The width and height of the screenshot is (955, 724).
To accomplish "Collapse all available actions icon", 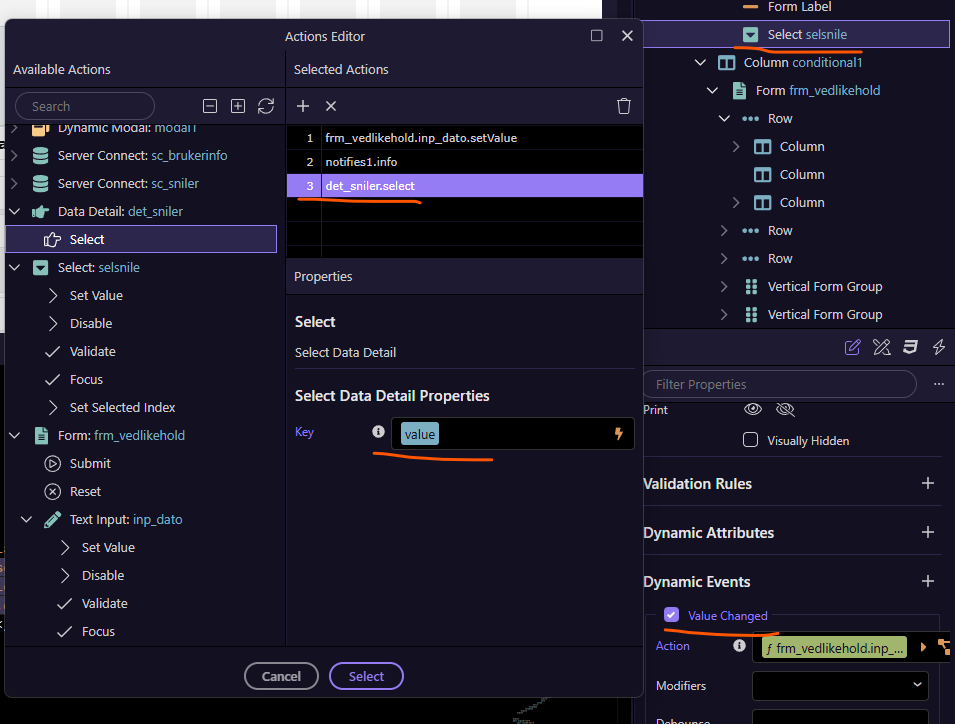I will pyautogui.click(x=210, y=106).
